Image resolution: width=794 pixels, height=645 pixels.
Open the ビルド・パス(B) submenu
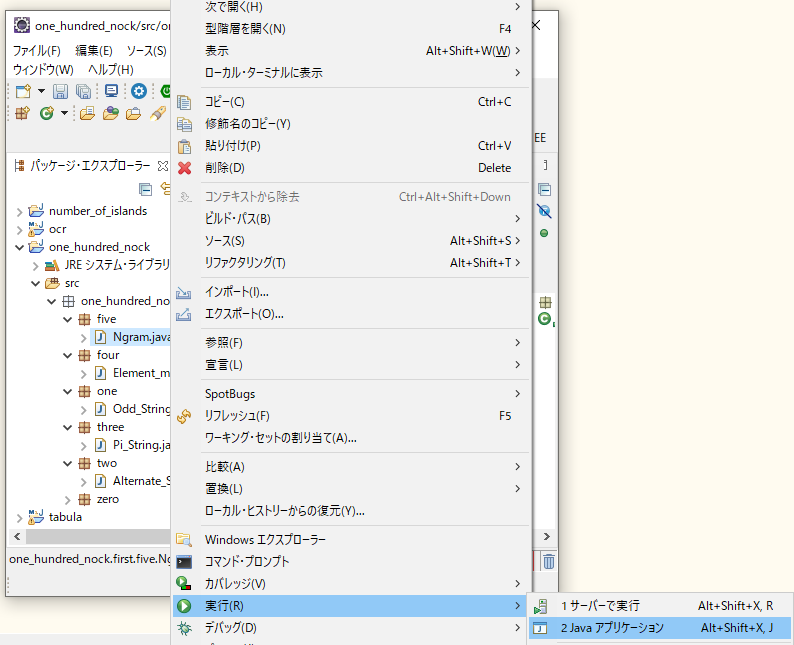[352, 219]
